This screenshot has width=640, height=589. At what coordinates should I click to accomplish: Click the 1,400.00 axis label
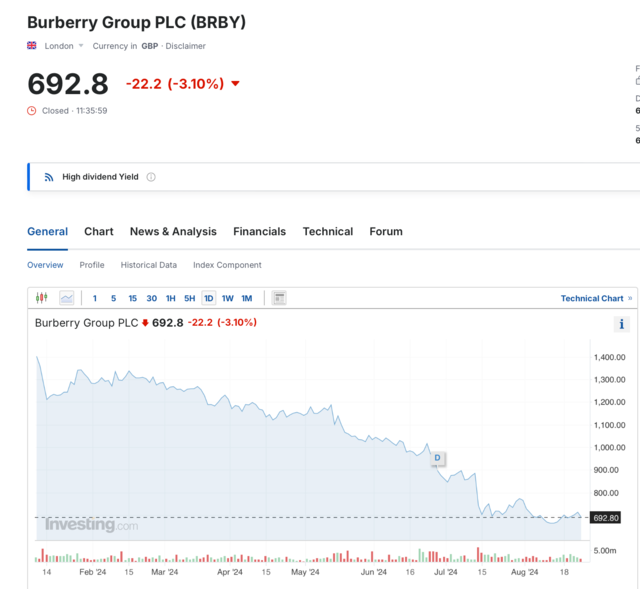point(609,357)
